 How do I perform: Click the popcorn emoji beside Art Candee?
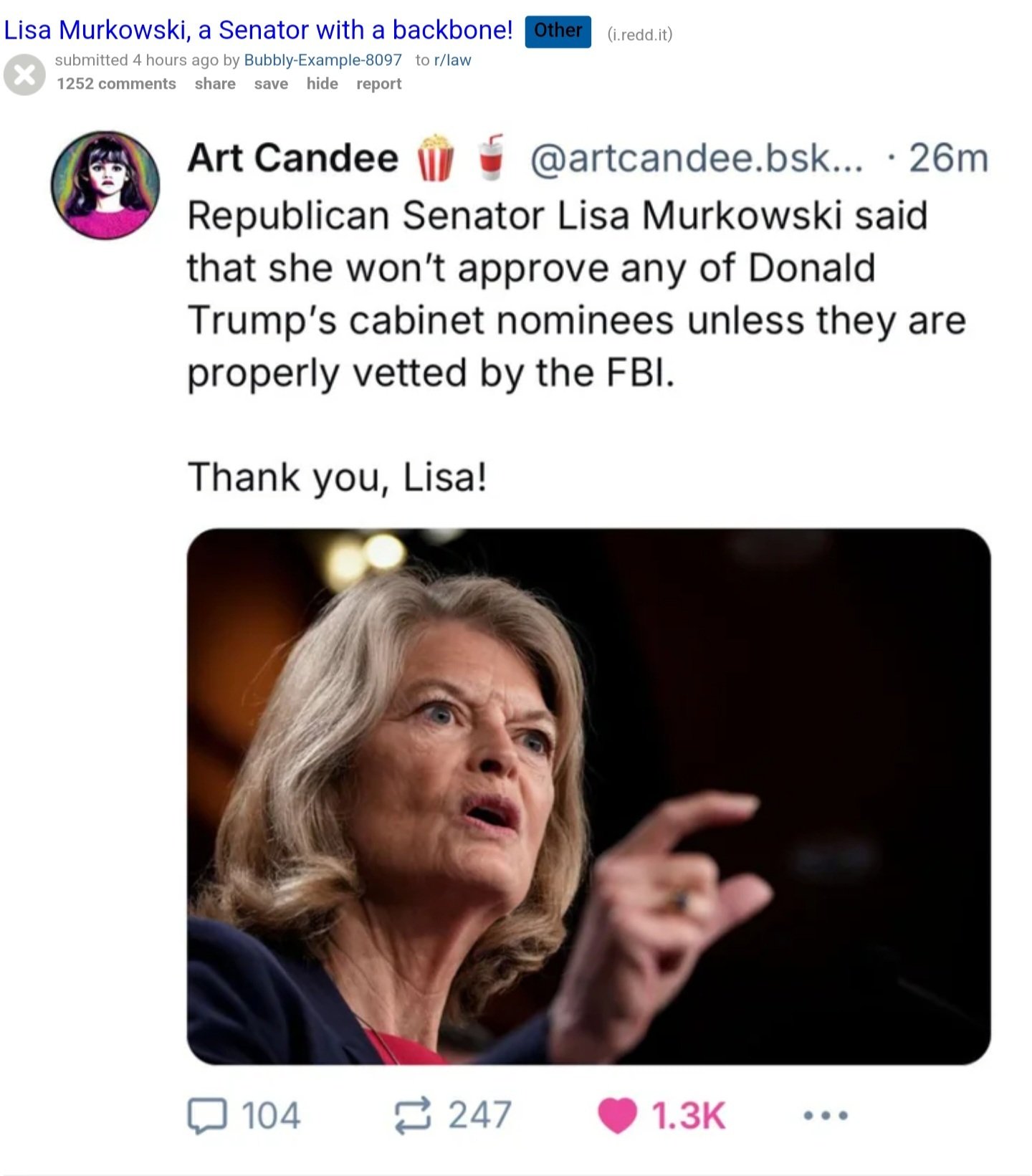click(x=436, y=158)
